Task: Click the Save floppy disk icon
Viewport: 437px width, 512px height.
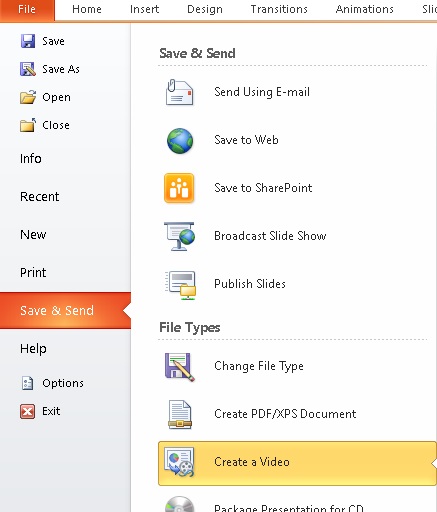Action: tap(28, 41)
